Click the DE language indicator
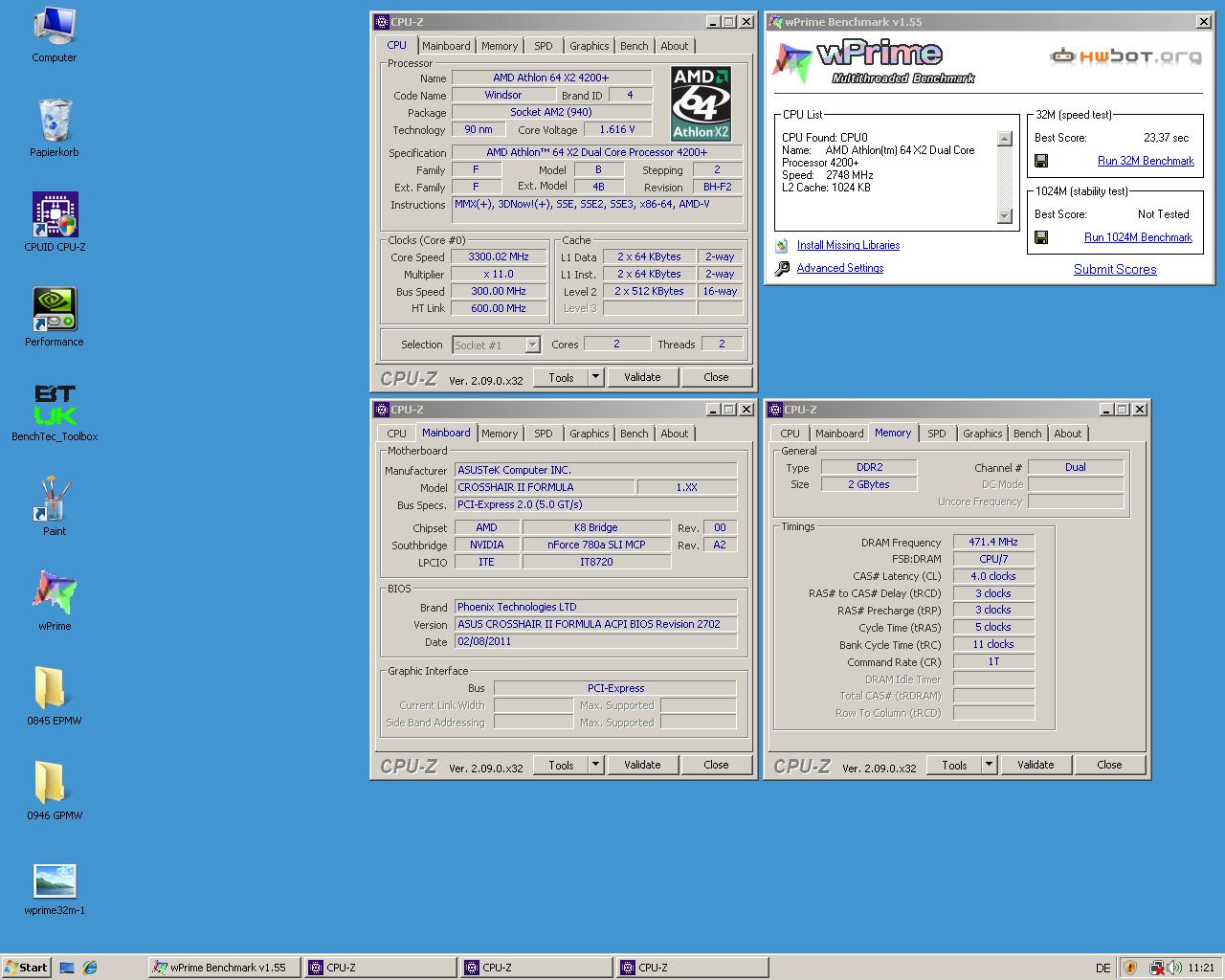The image size is (1225, 980). click(x=1102, y=968)
